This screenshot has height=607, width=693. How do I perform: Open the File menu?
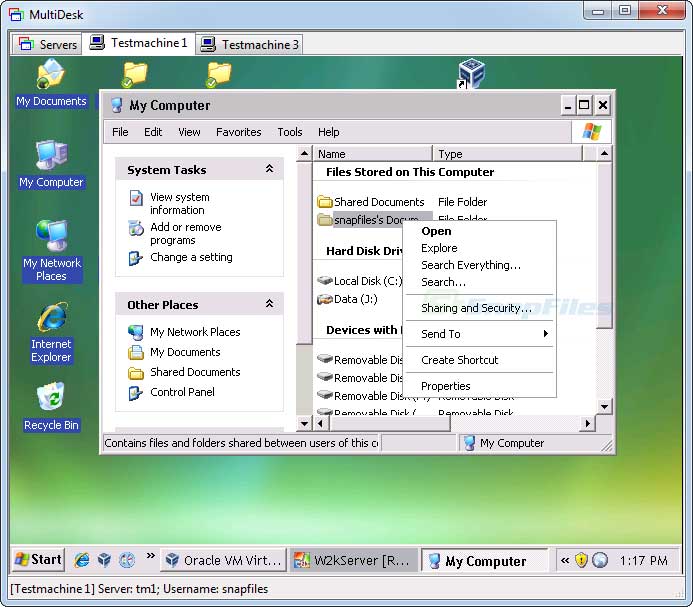120,132
